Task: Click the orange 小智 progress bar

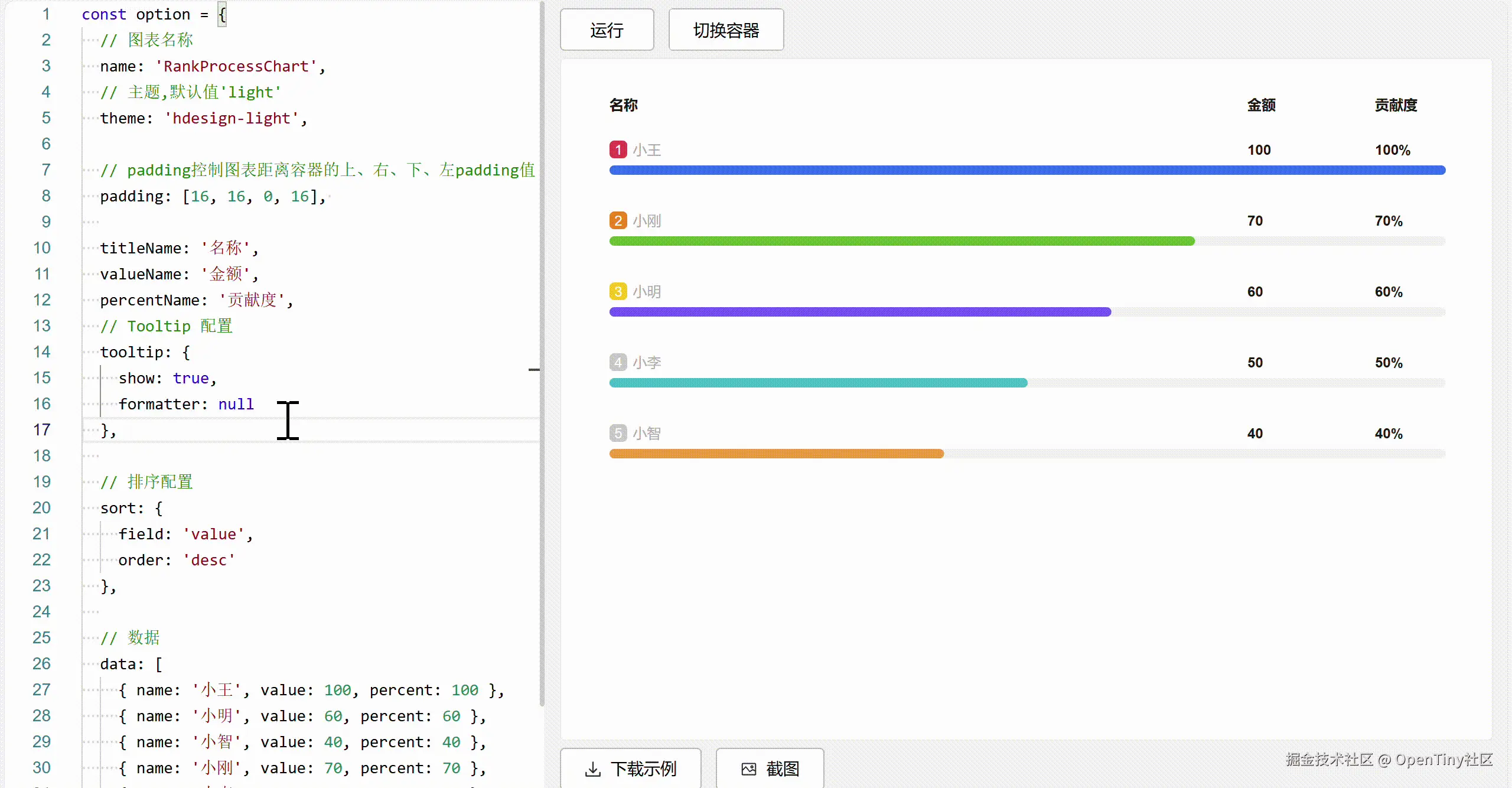Action: [x=776, y=454]
